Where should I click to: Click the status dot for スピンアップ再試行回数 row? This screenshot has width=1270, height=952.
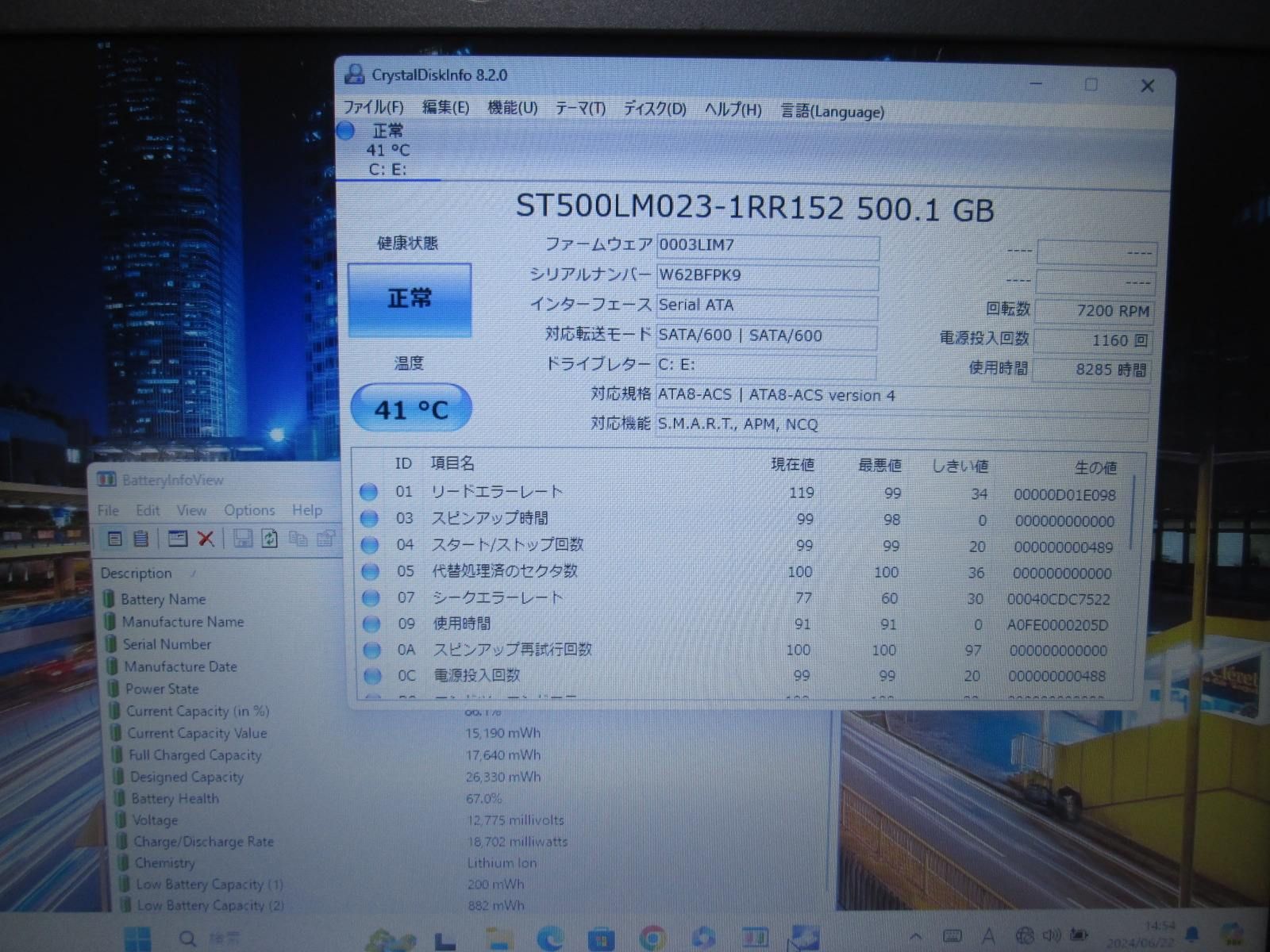372,650
